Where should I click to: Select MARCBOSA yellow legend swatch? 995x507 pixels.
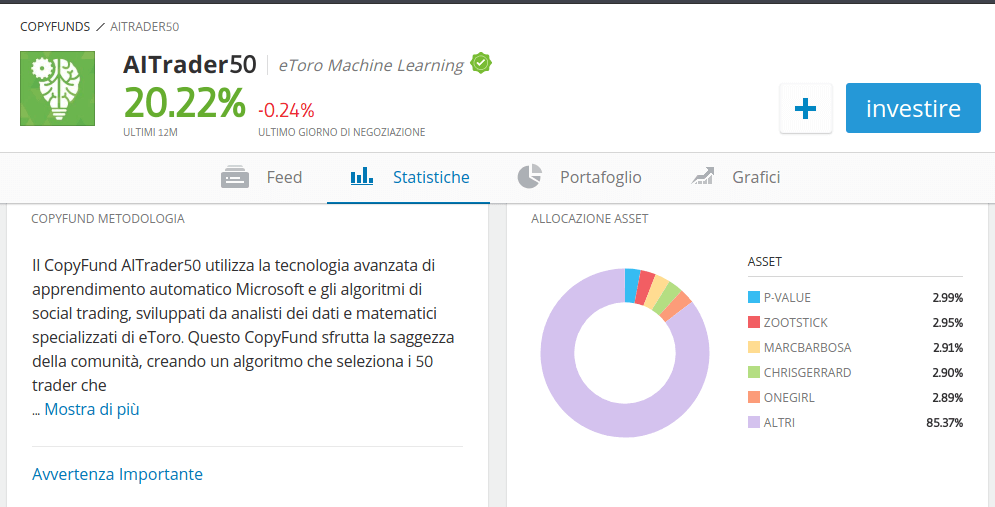pyautogui.click(x=753, y=348)
